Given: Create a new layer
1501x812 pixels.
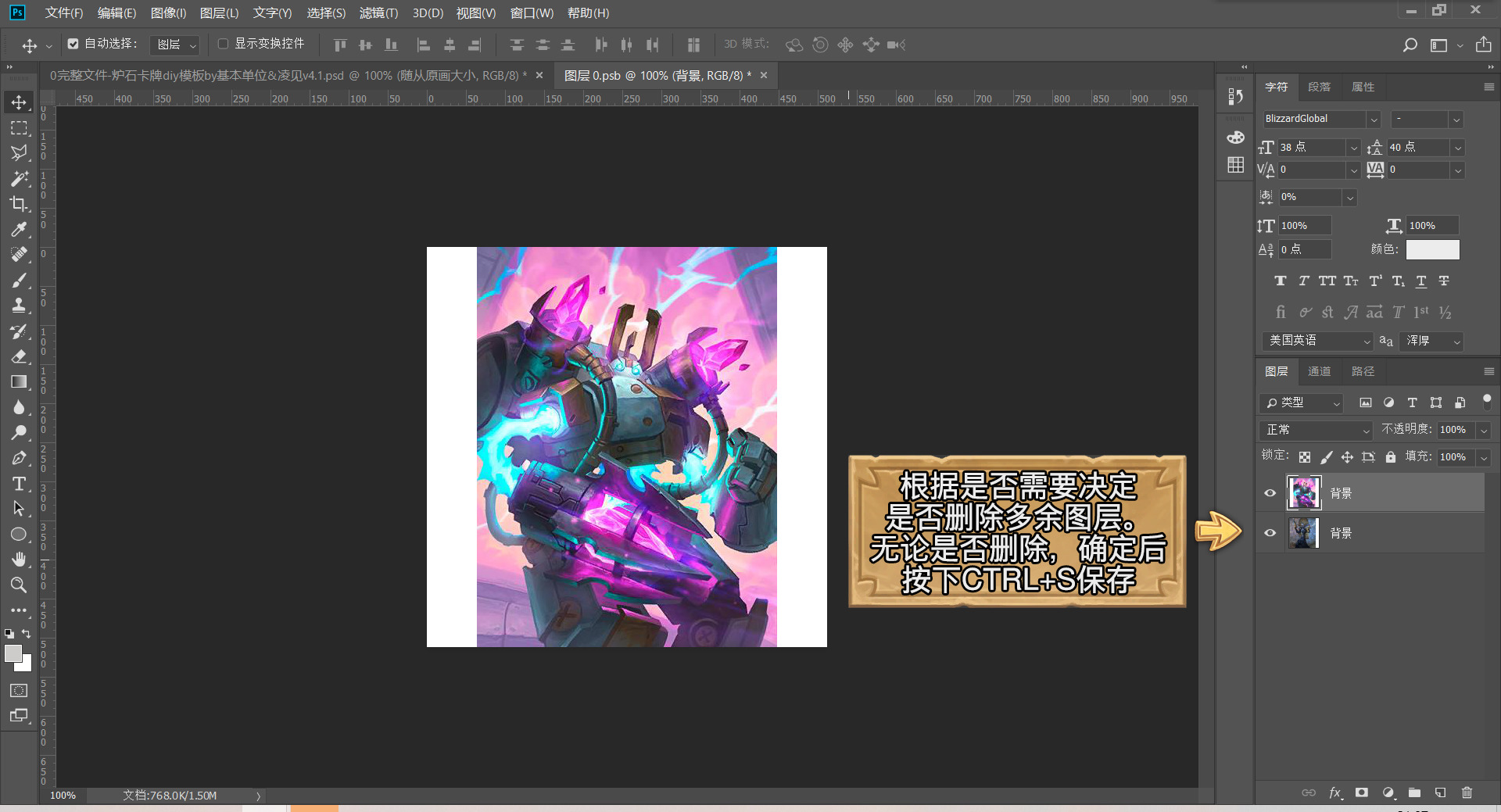Looking at the screenshot, I should point(1440,792).
